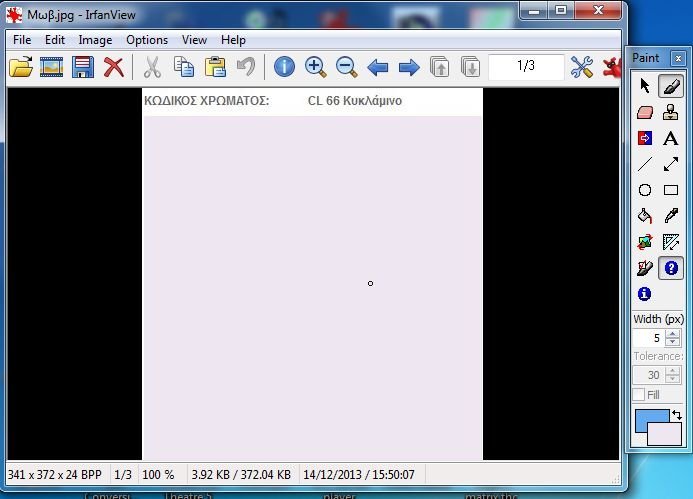Select the ellipse tool in the Paint panel
The image size is (693, 499).
click(x=645, y=190)
